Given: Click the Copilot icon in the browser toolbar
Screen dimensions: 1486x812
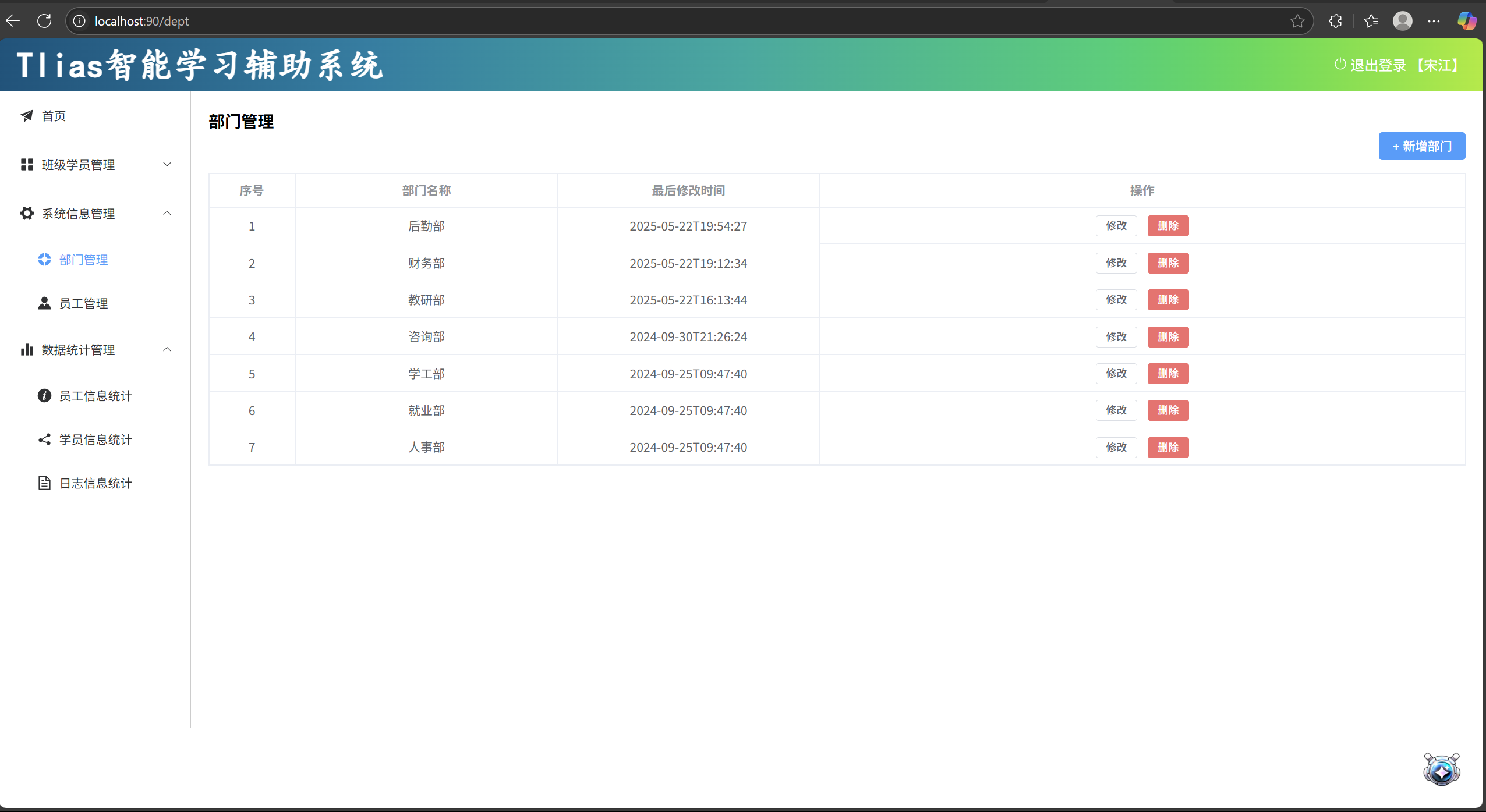Looking at the screenshot, I should click(1466, 22).
